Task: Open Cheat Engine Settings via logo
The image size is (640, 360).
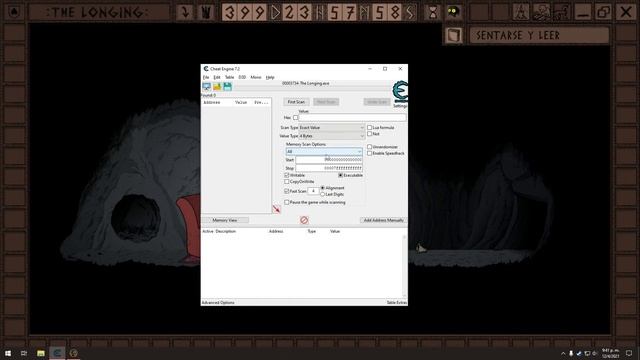Action: [400, 92]
